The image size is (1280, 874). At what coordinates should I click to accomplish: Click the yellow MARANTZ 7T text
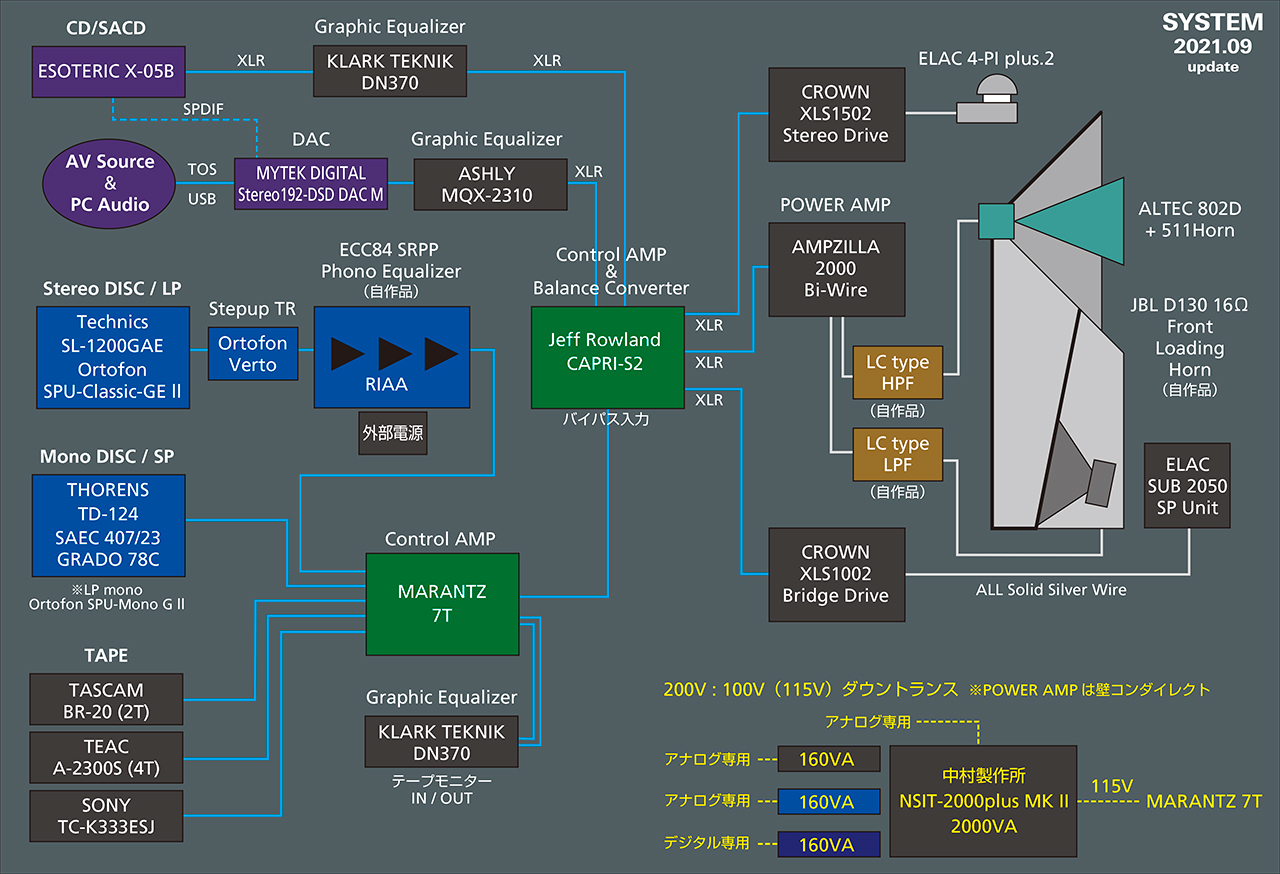click(x=1204, y=801)
